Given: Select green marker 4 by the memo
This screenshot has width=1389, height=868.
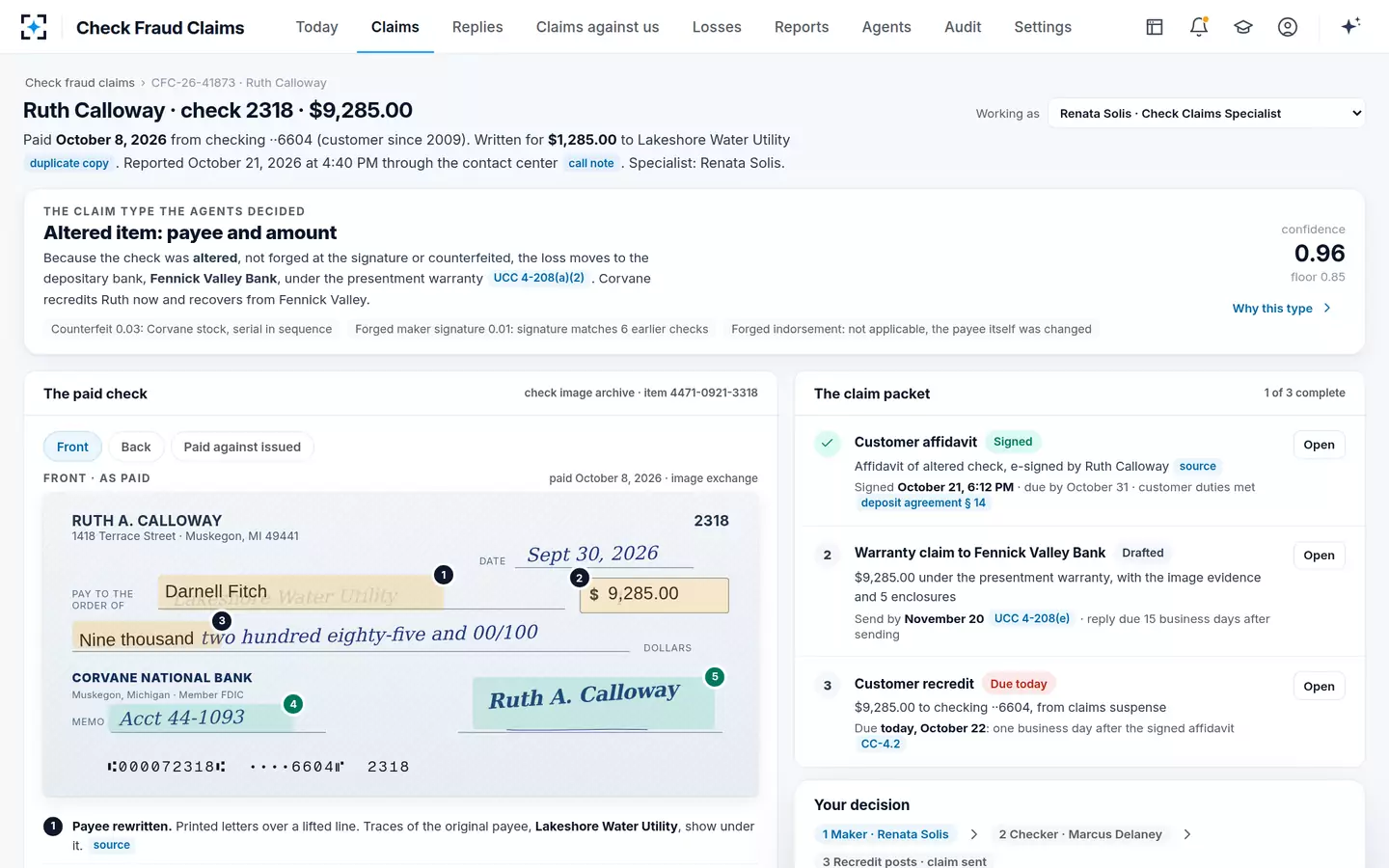Looking at the screenshot, I should point(293,704).
